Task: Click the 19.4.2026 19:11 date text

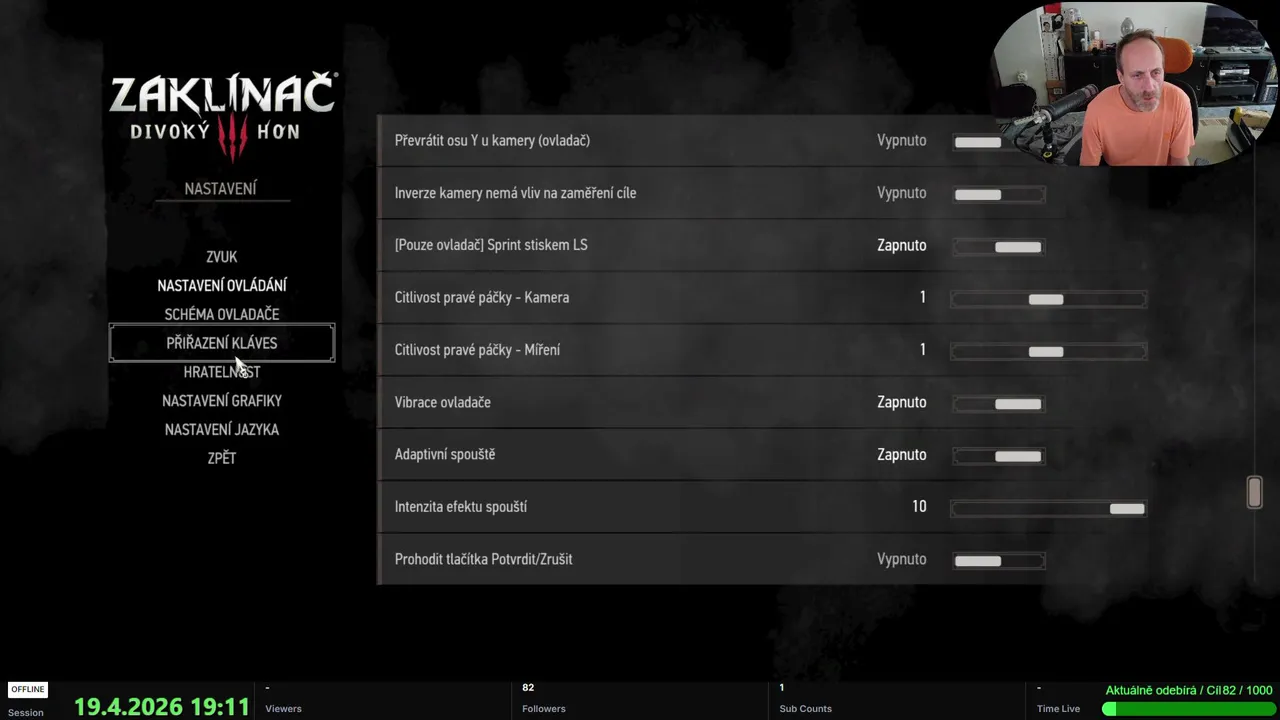Action: tap(162, 707)
